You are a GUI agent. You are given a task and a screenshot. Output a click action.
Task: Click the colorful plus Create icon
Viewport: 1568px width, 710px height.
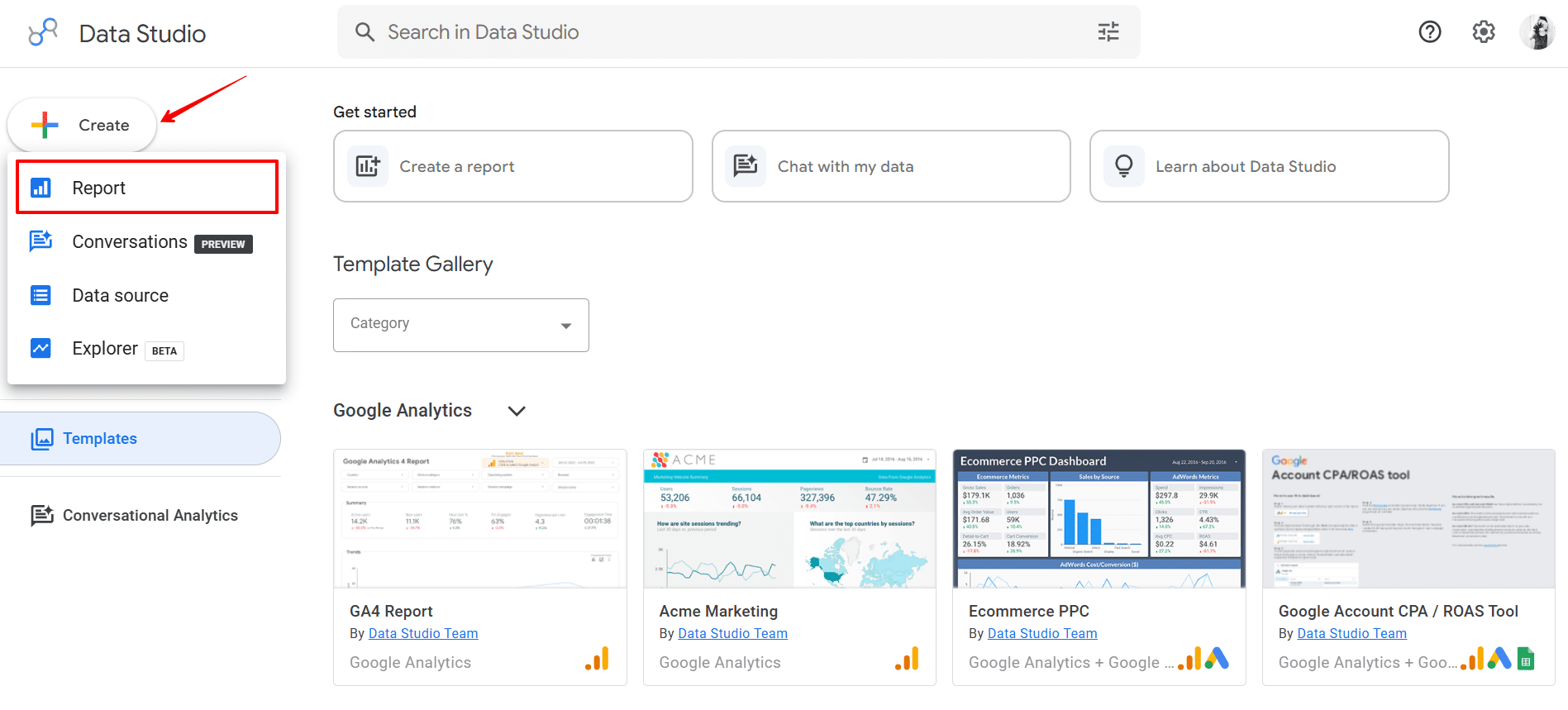point(45,125)
